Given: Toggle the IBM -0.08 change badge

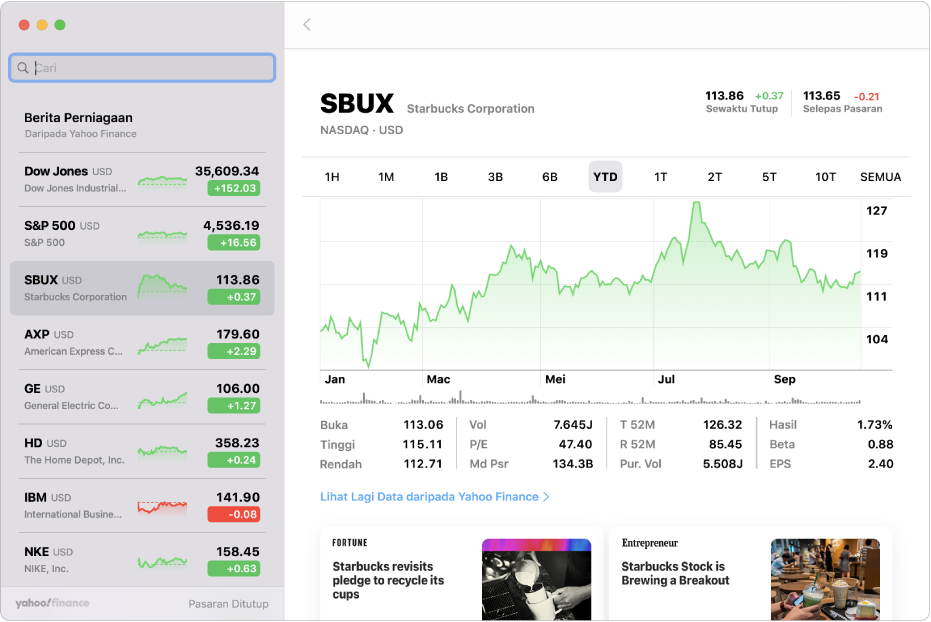Looking at the screenshot, I should (233, 514).
